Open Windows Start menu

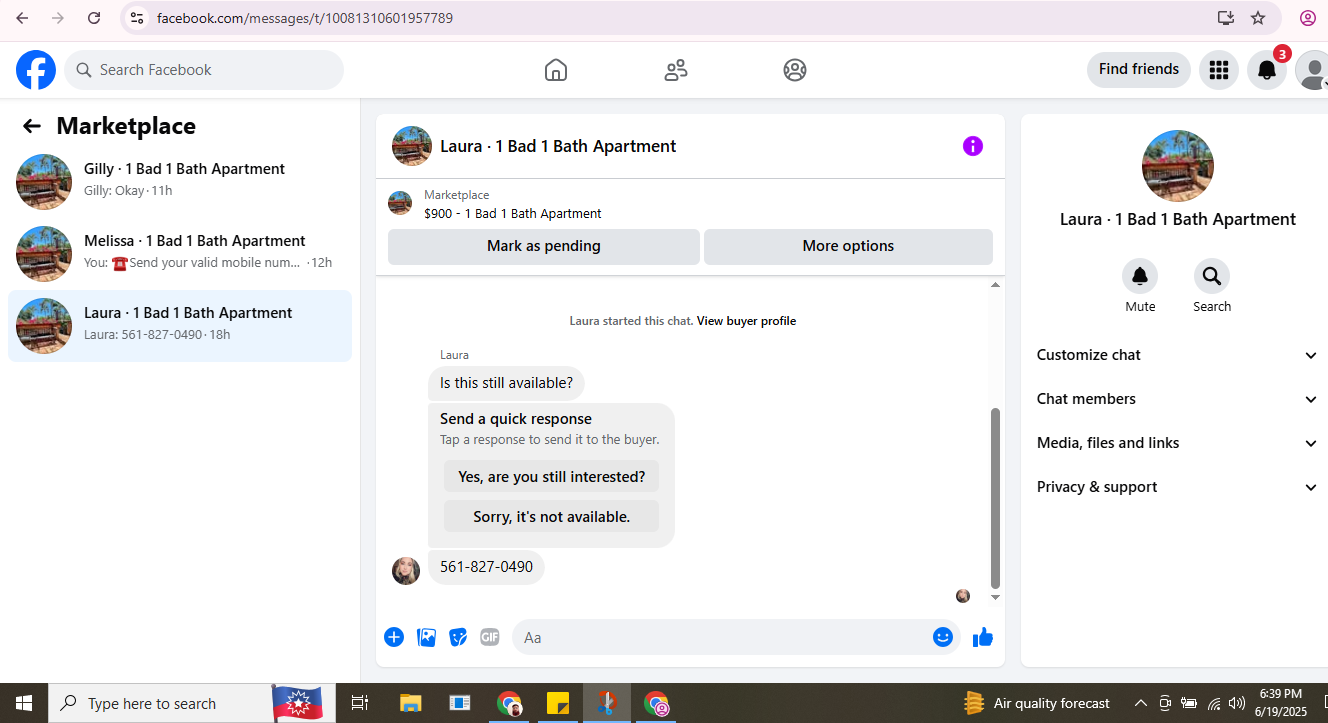(24, 703)
